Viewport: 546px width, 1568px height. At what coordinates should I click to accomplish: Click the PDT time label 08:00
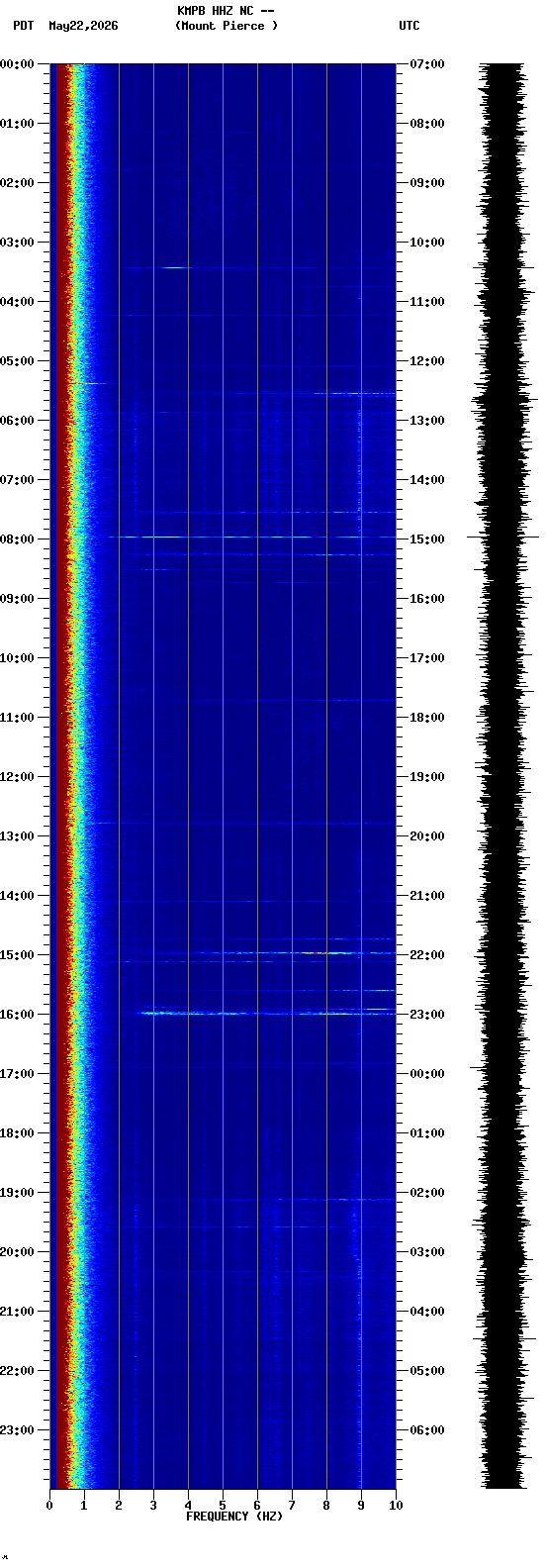17,539
